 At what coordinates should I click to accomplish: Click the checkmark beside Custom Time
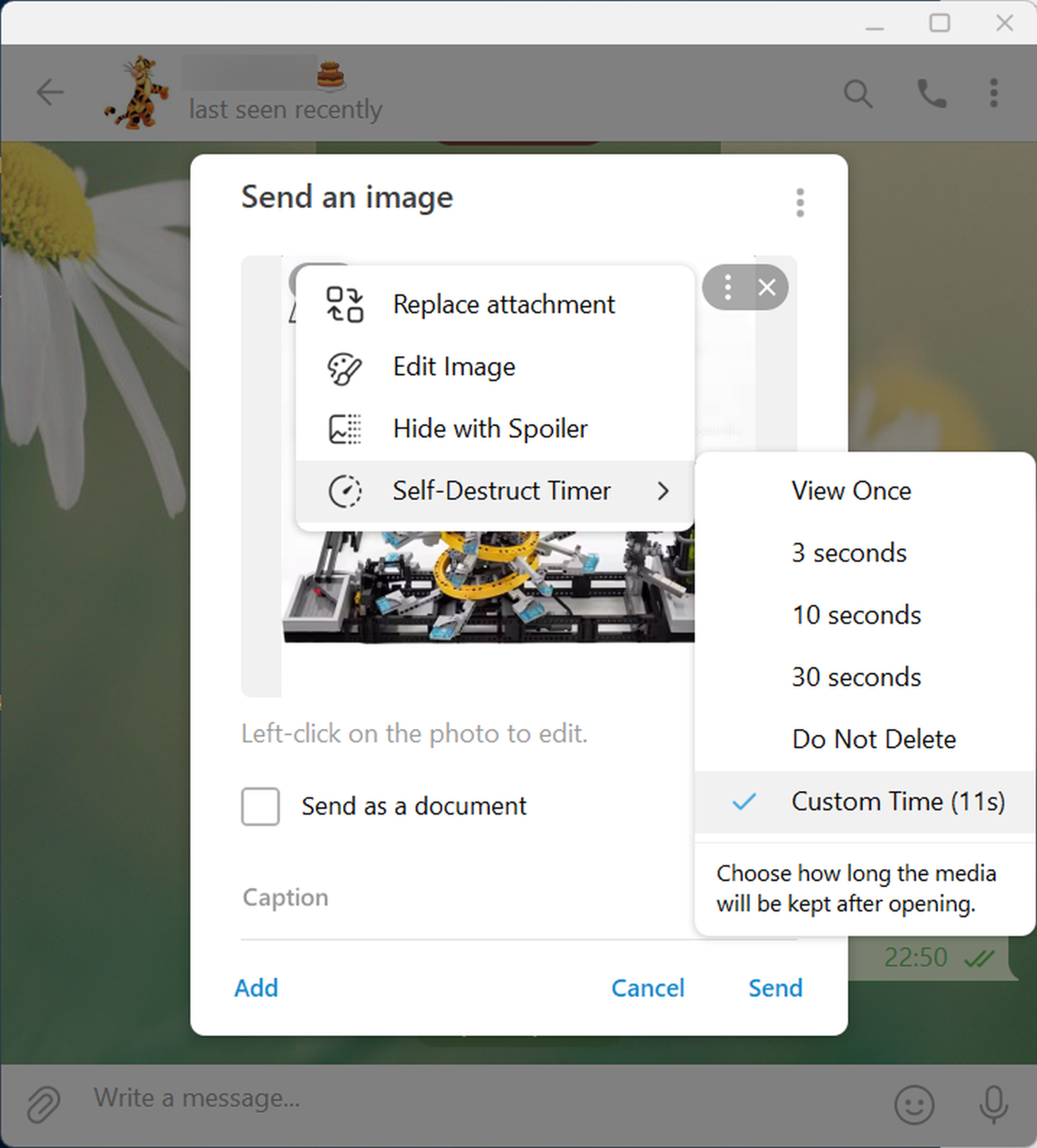(x=744, y=802)
